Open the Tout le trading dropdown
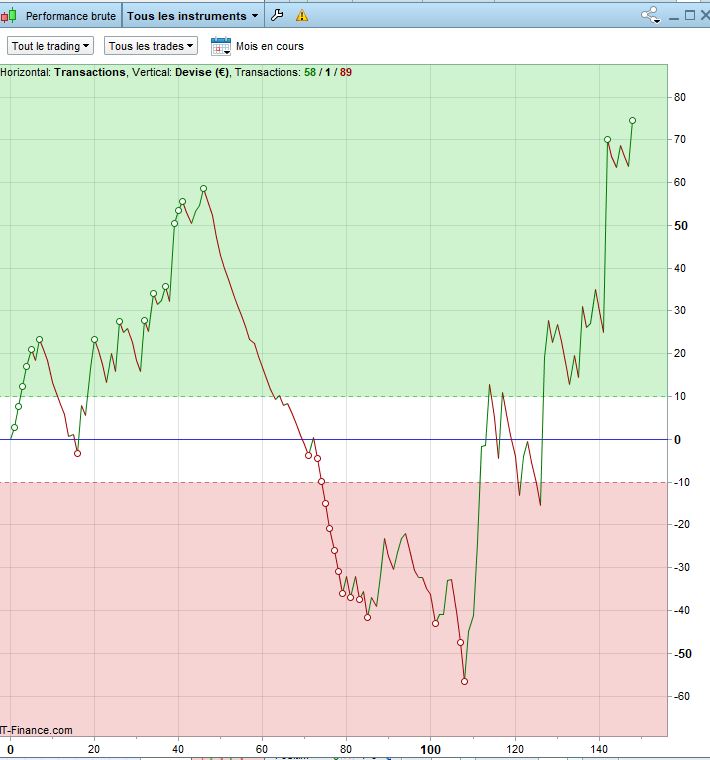710x760 pixels. coord(50,46)
